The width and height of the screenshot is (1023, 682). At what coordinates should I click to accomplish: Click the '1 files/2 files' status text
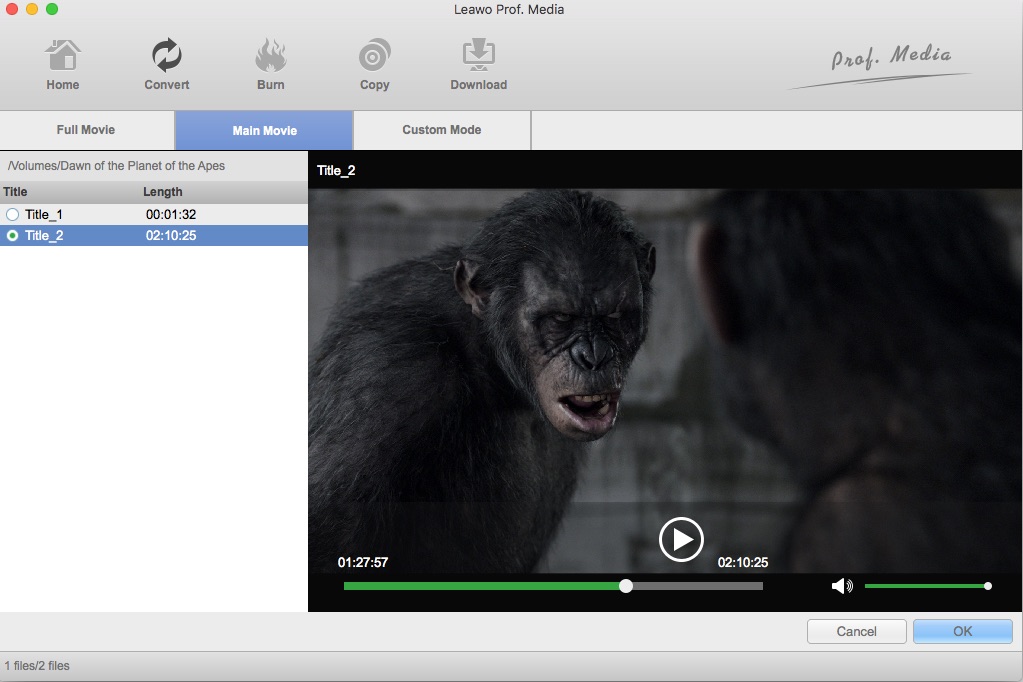click(37, 666)
